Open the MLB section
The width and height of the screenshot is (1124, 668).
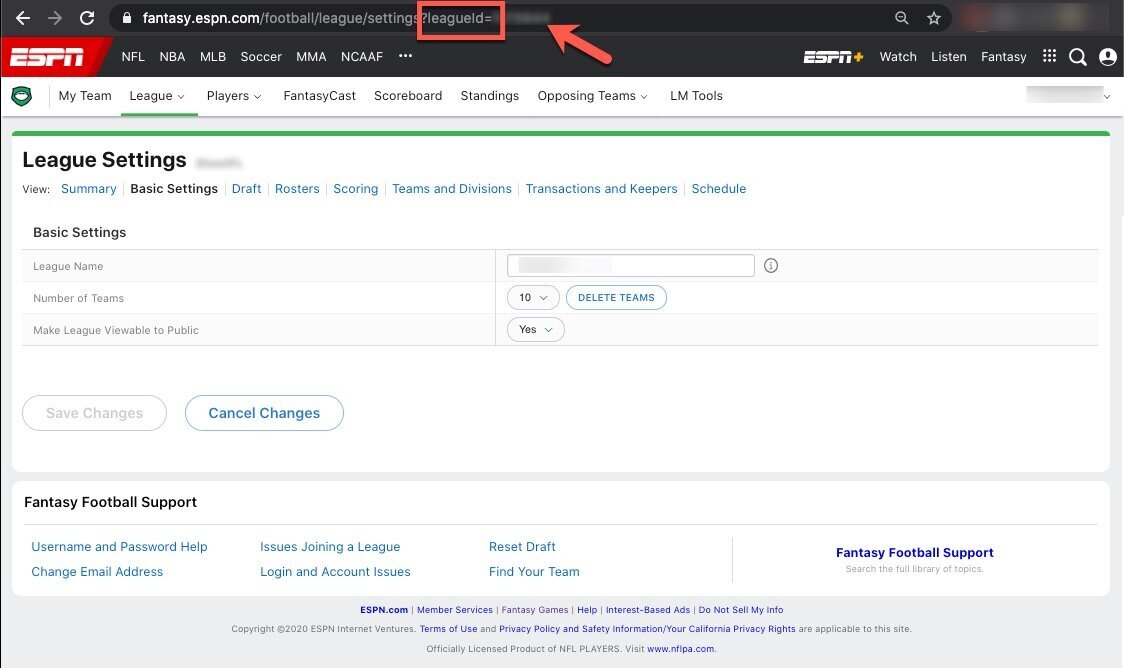point(213,57)
